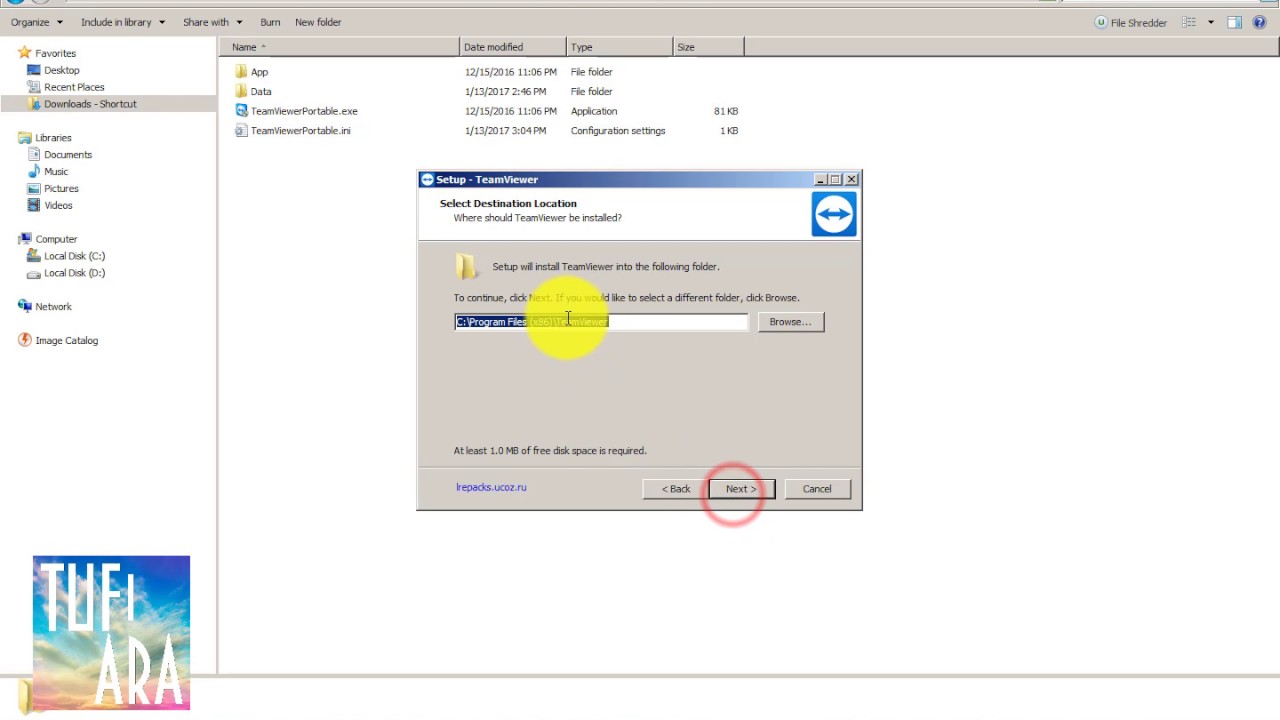The image size is (1280, 720).
Task: Click the 81 KB size cell
Action: (x=726, y=111)
